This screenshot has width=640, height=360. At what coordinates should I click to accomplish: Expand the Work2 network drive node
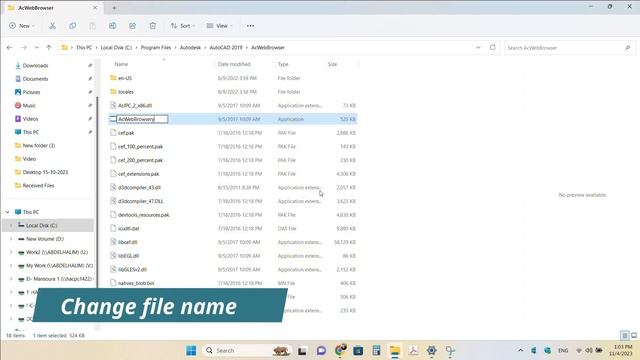11,252
